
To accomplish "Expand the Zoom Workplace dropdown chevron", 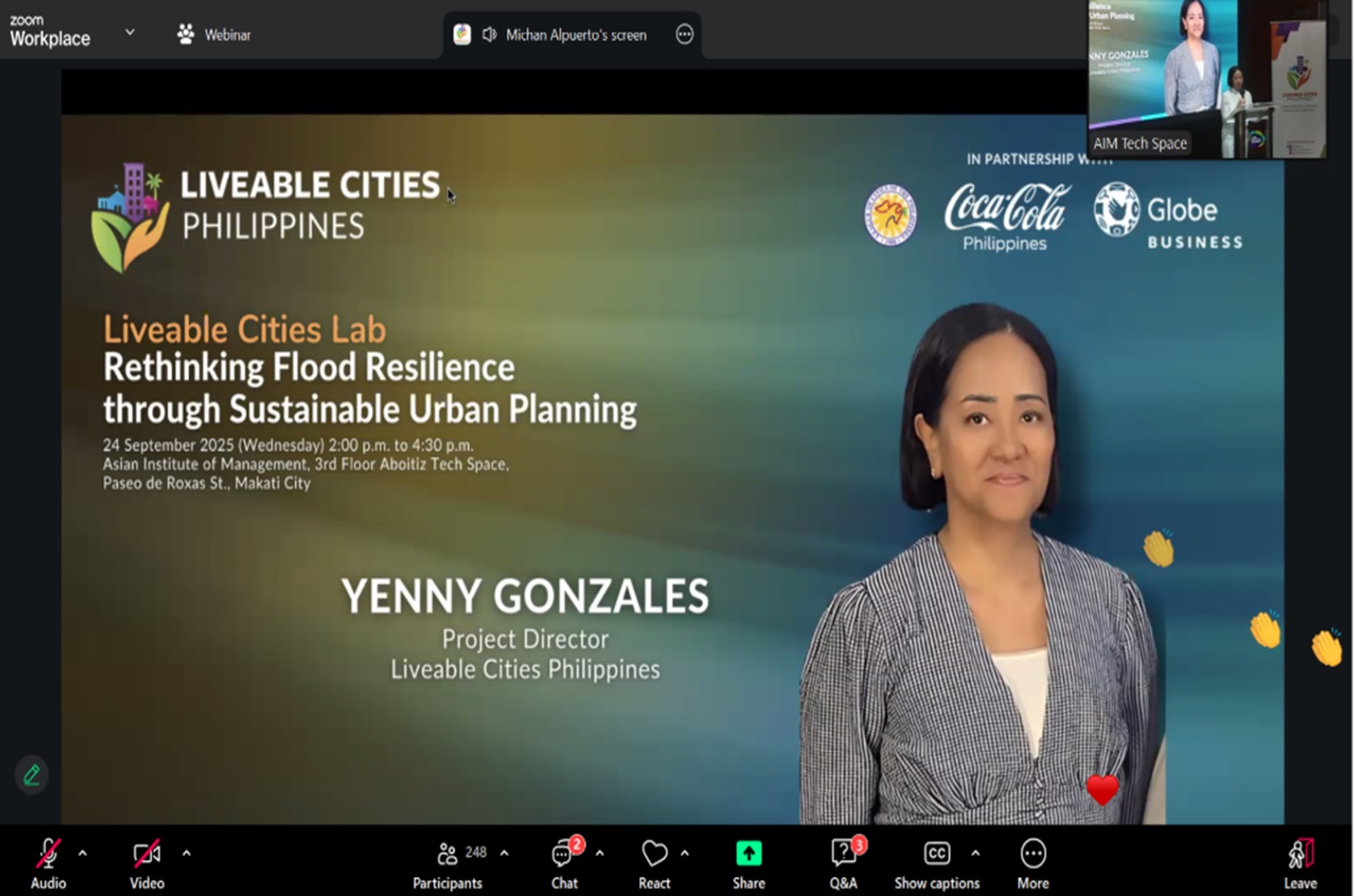I will [130, 32].
